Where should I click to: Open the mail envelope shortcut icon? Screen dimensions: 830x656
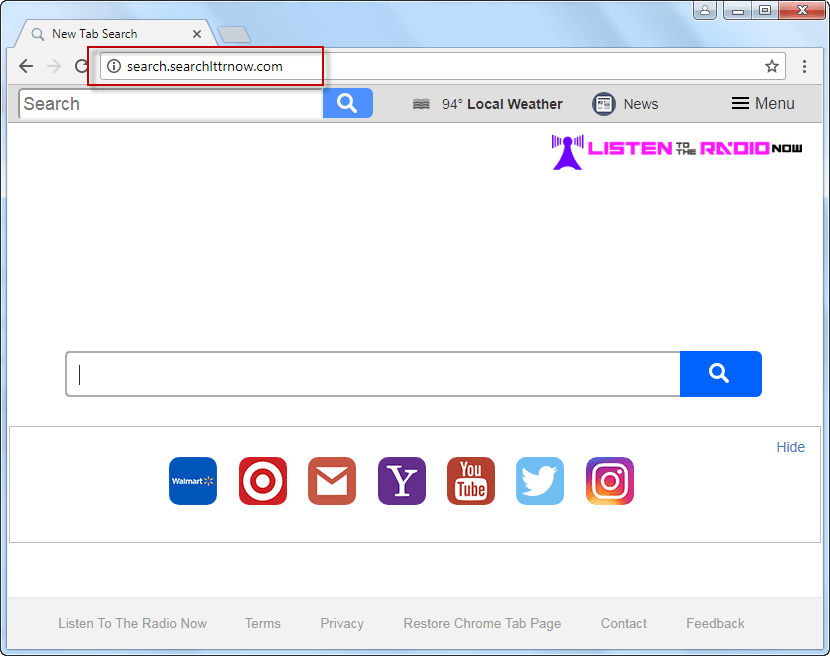(x=332, y=481)
